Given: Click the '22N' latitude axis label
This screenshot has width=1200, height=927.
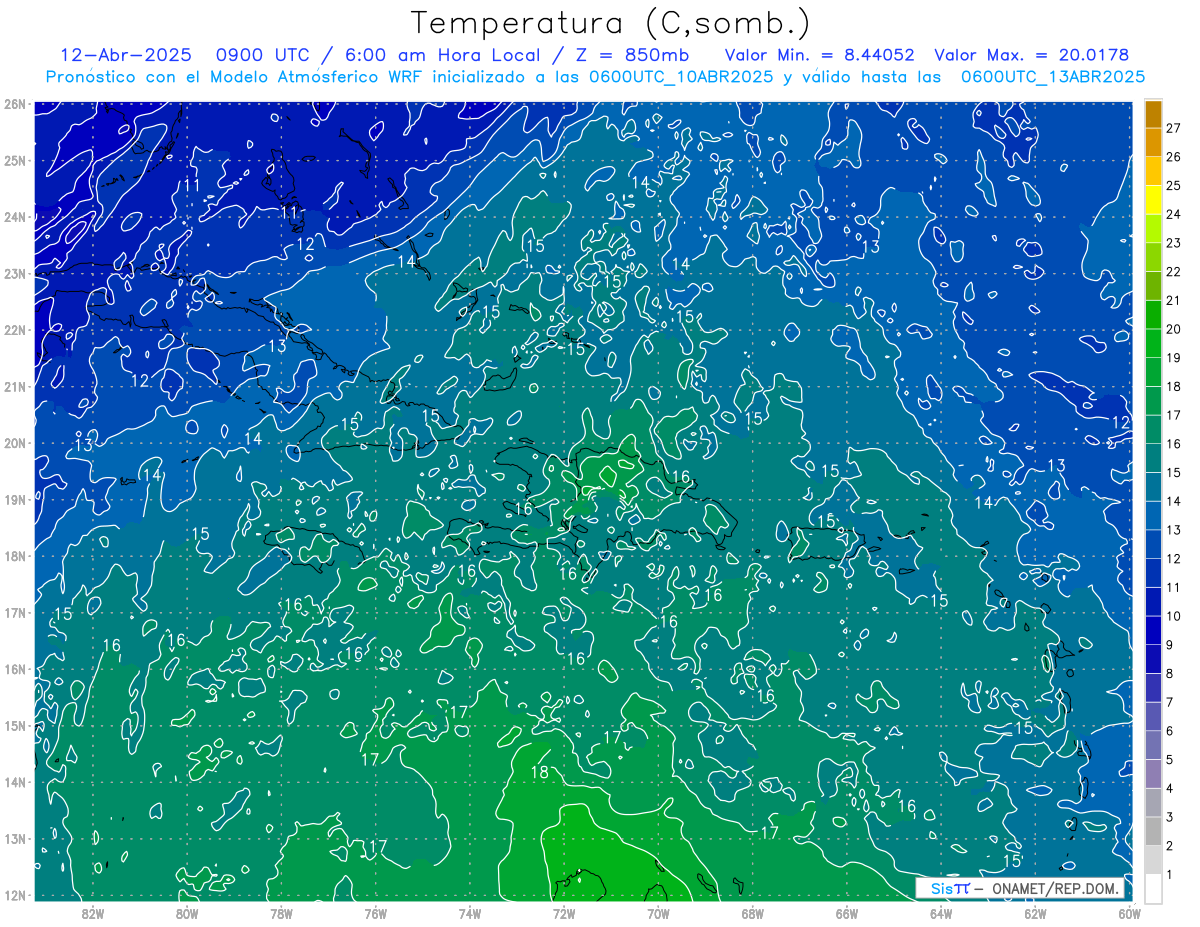Looking at the screenshot, I should click(x=14, y=330).
